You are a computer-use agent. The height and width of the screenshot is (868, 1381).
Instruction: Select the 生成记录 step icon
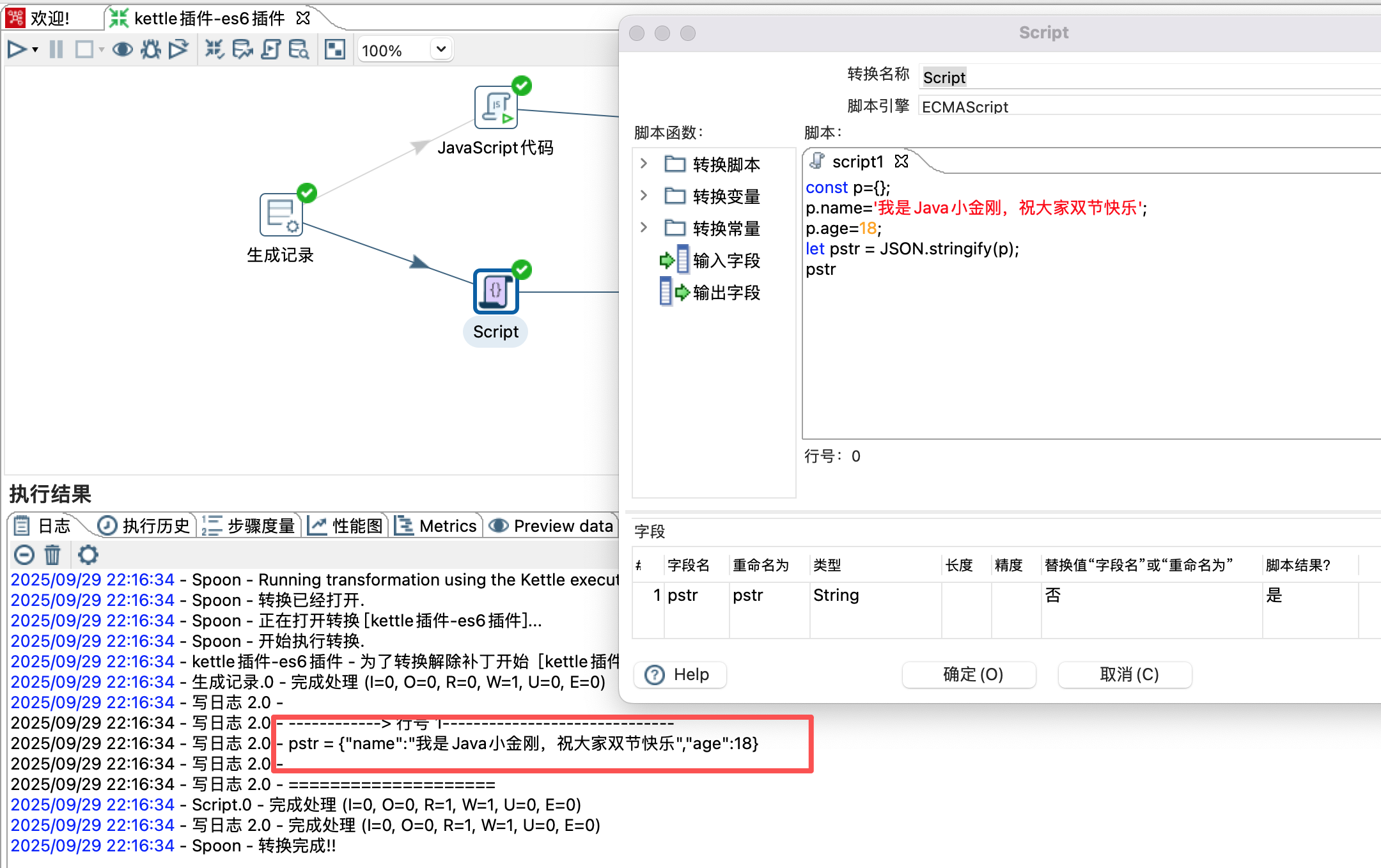[x=281, y=215]
